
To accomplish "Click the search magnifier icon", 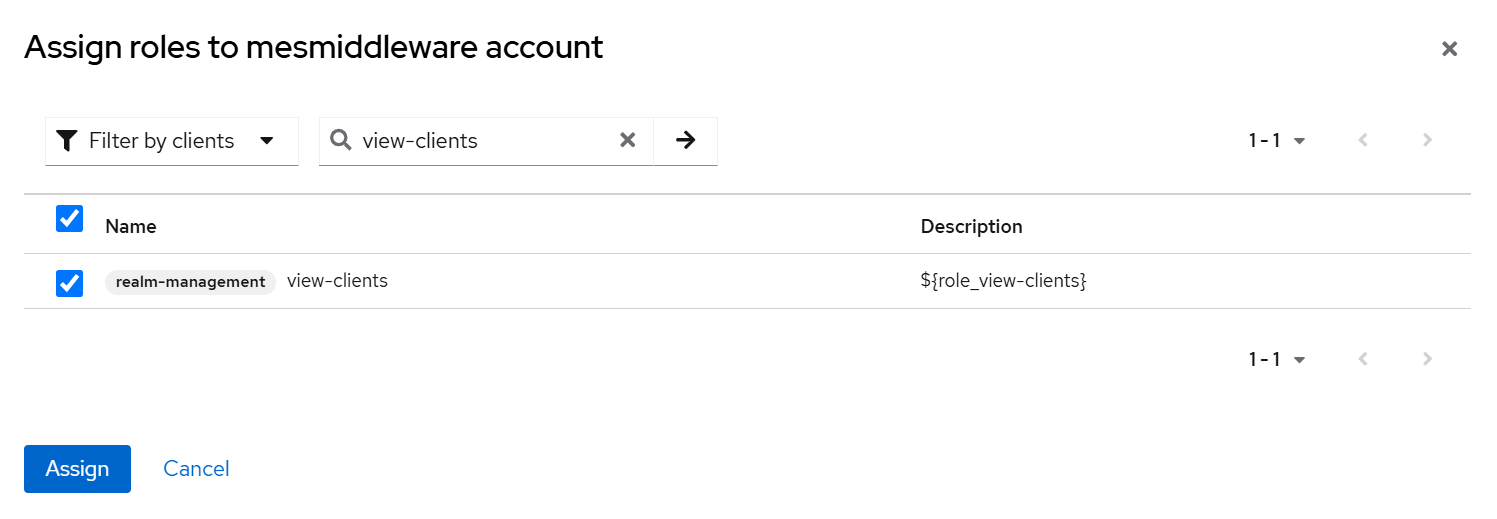I will [x=340, y=141].
